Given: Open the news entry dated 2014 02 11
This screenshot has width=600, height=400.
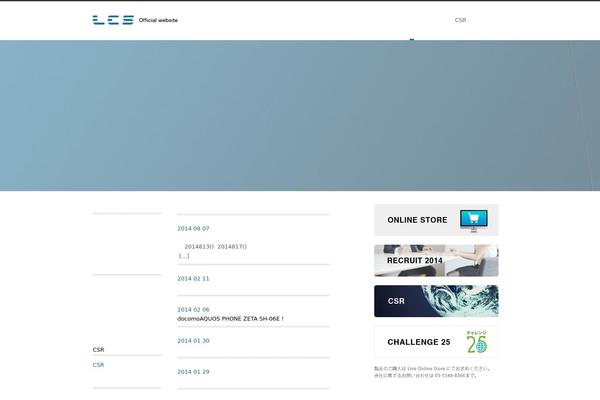Looking at the screenshot, I should pos(193,279).
